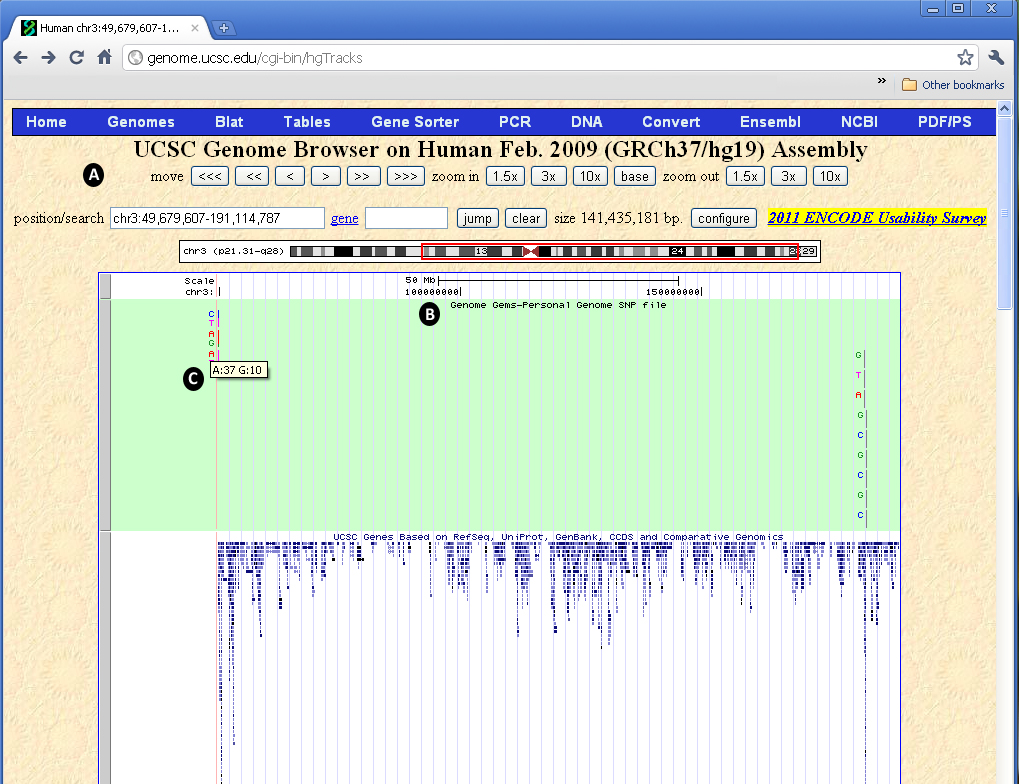Click the Genome Gems SNP track title
This screenshot has height=784, width=1019.
558,305
